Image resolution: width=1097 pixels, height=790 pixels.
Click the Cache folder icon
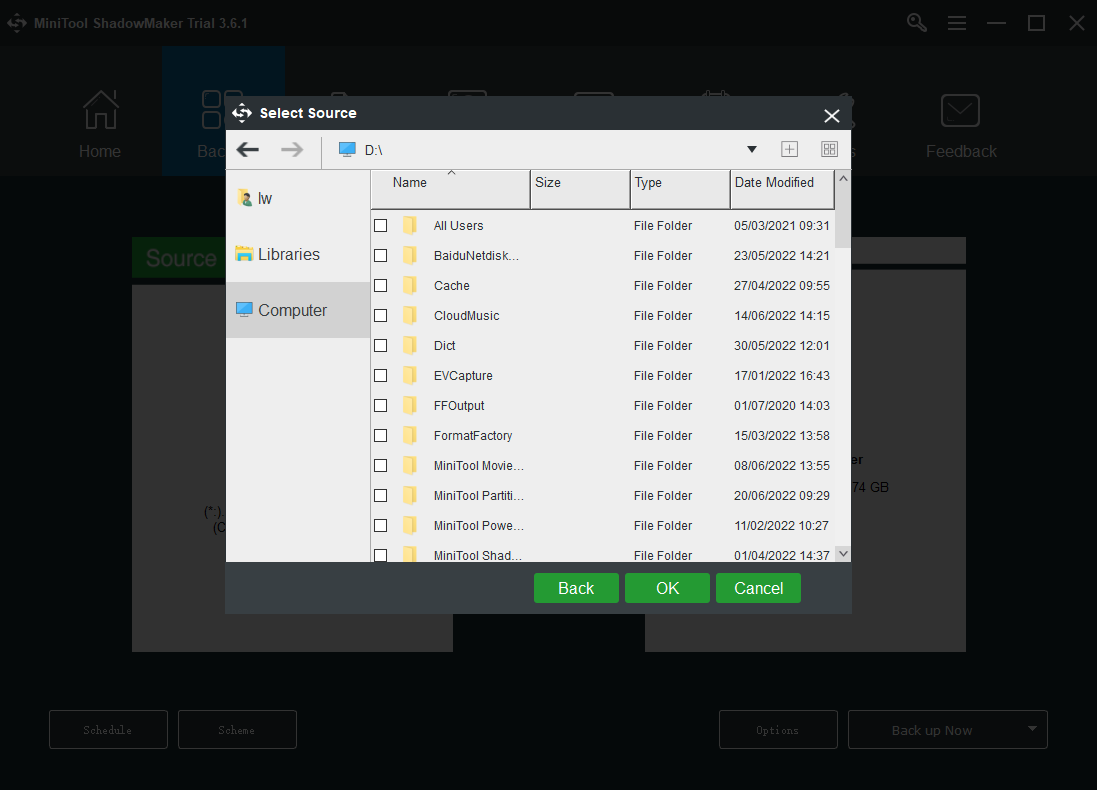point(410,285)
